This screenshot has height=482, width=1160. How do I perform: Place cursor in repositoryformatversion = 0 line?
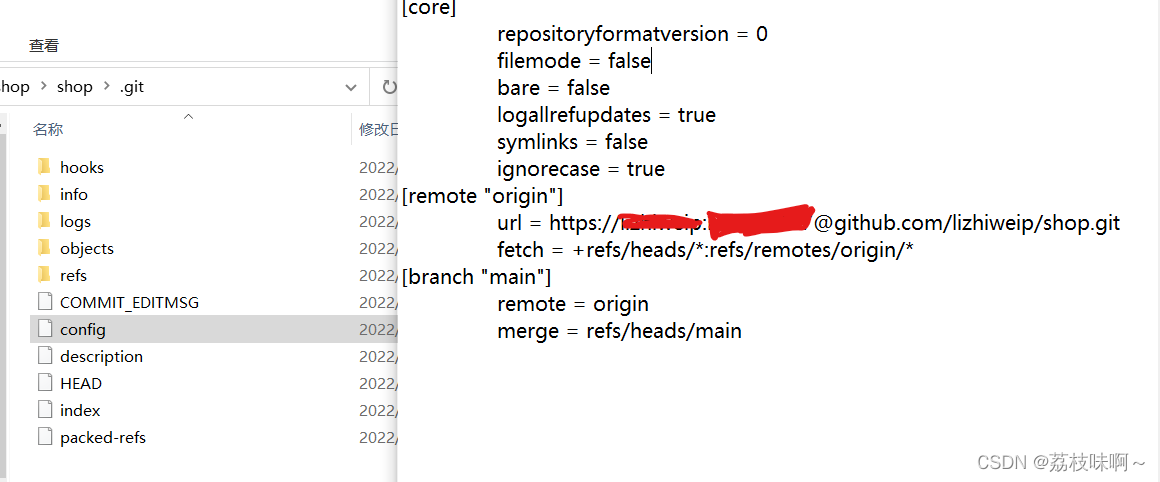633,34
